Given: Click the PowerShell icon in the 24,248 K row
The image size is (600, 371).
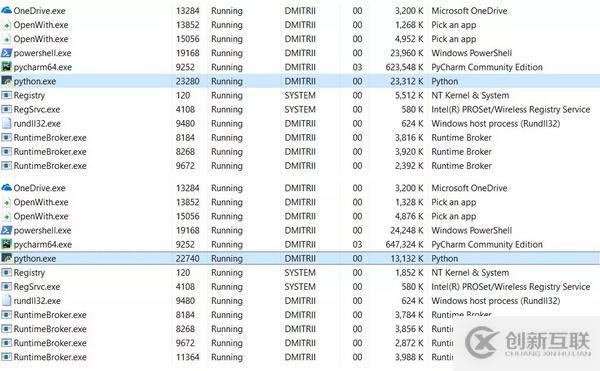Looking at the screenshot, I should coord(7,230).
